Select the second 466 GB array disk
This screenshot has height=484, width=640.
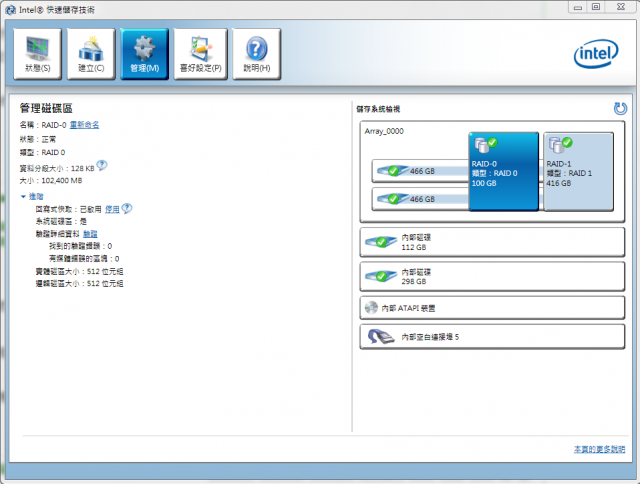[421, 199]
